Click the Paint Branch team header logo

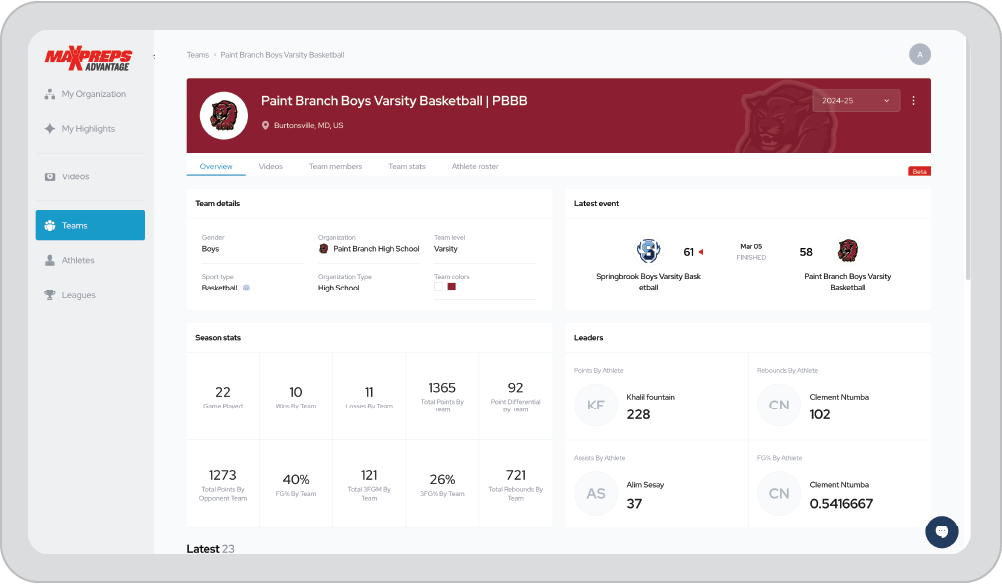pos(224,114)
